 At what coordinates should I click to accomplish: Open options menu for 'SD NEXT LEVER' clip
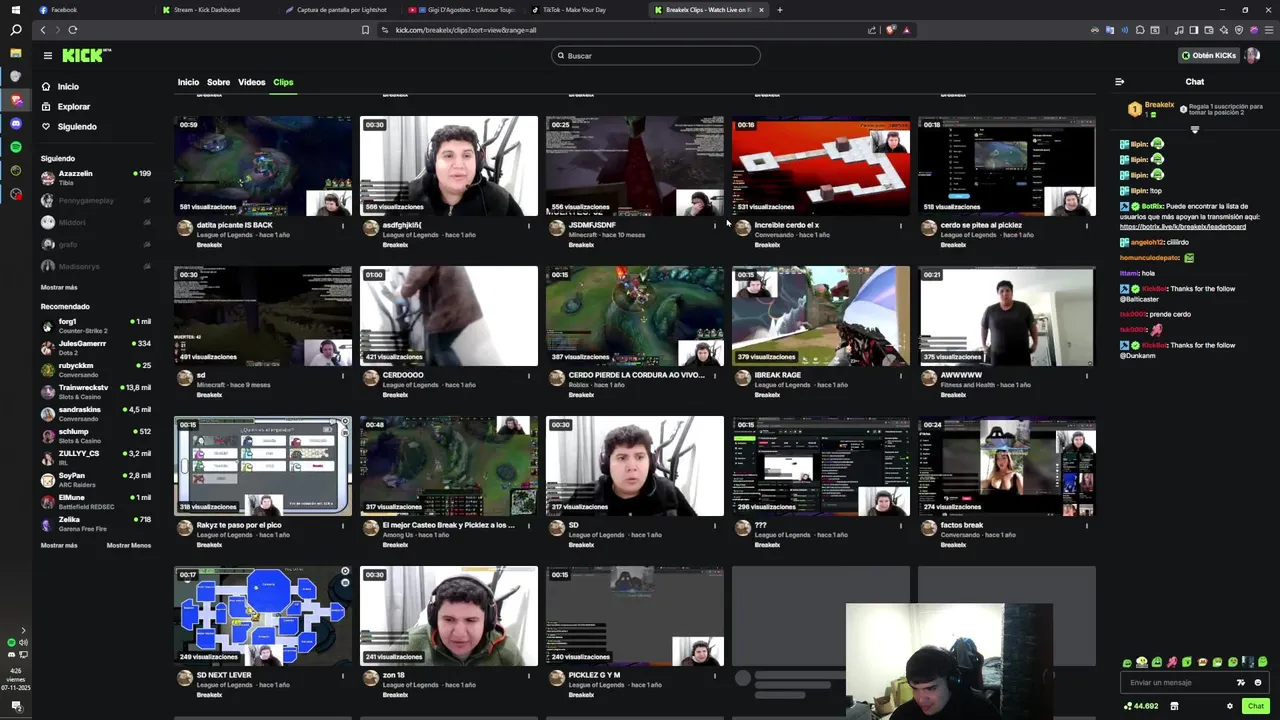[x=343, y=675]
